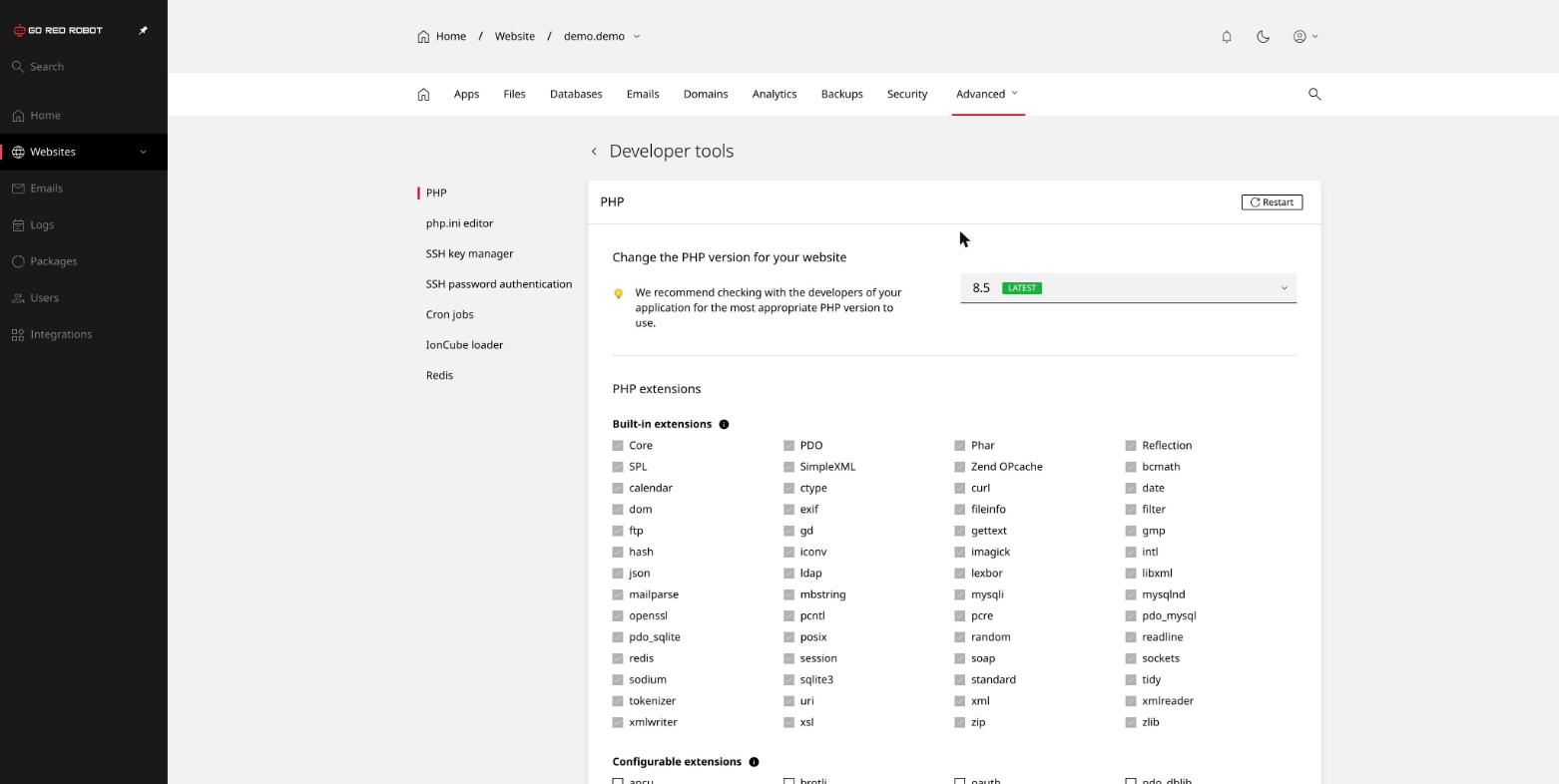Open the Redis section
The image size is (1559, 784).
439,375
